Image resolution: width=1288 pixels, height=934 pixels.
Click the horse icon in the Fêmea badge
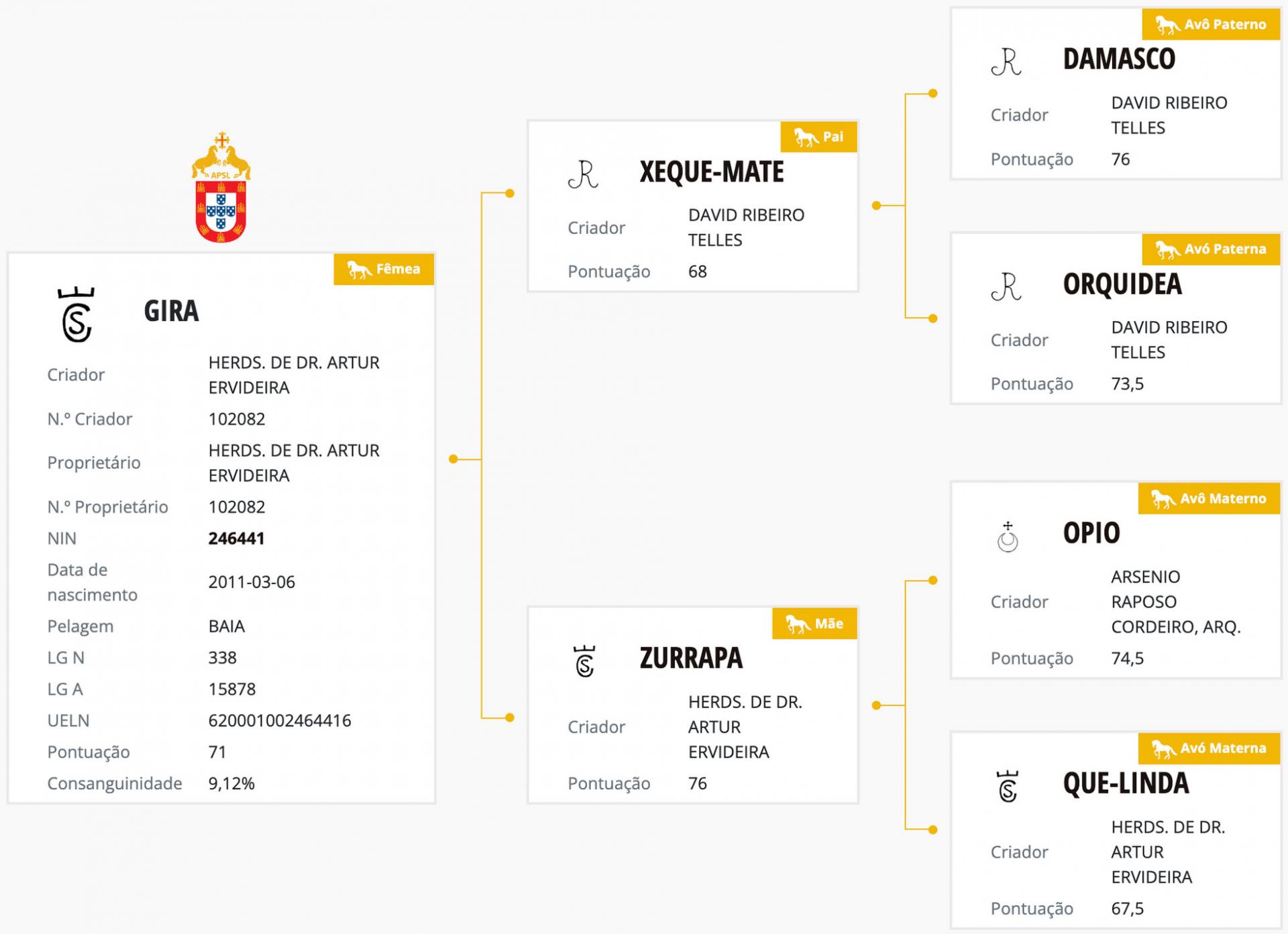pos(359,270)
